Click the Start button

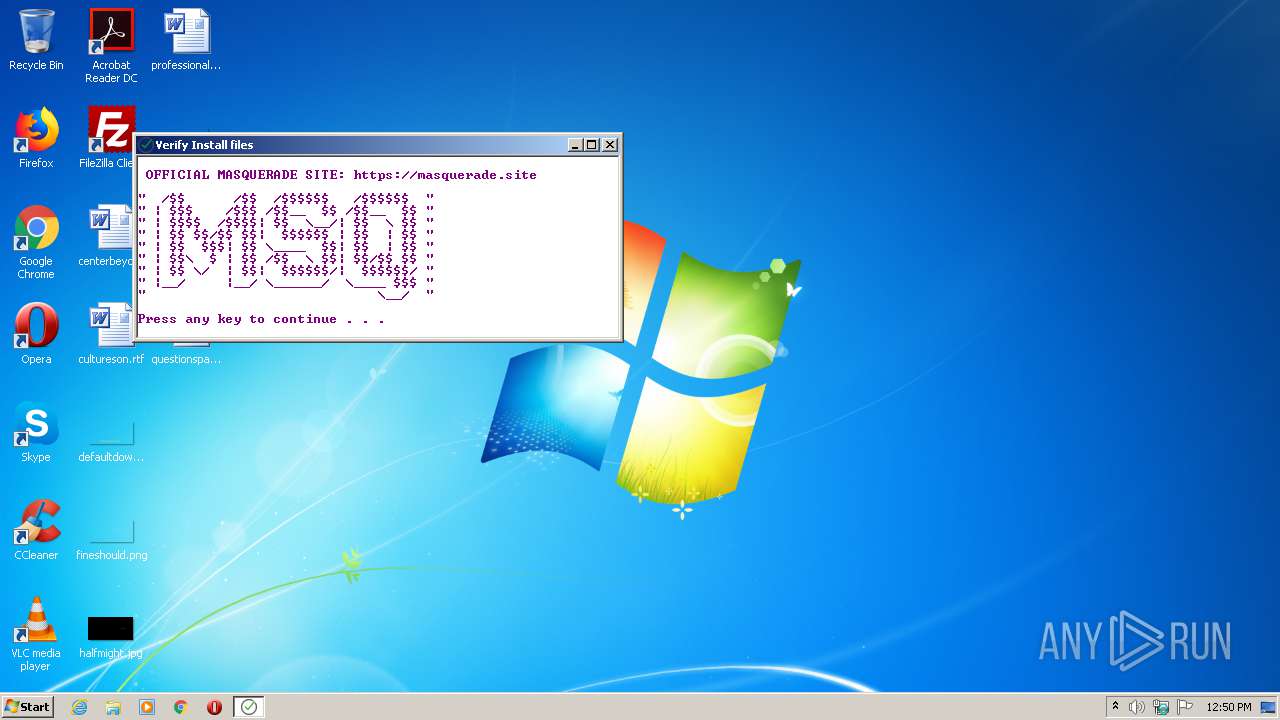(x=27, y=707)
